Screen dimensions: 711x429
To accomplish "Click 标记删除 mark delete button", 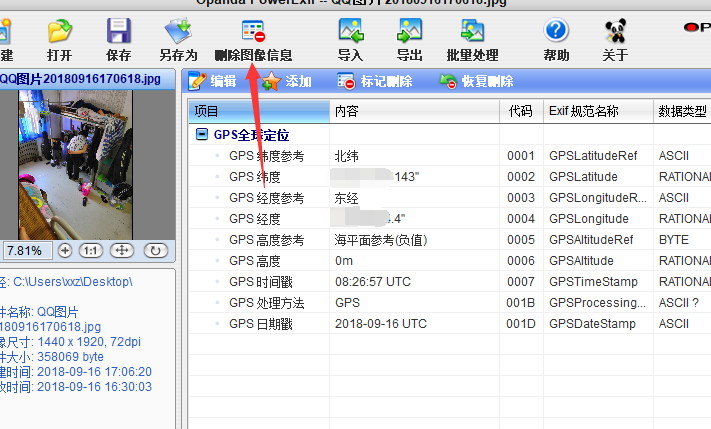I will point(375,81).
